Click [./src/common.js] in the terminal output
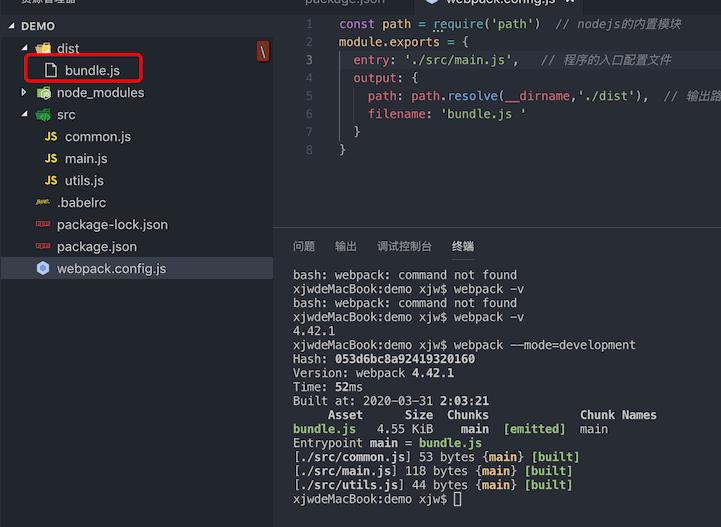 352,457
